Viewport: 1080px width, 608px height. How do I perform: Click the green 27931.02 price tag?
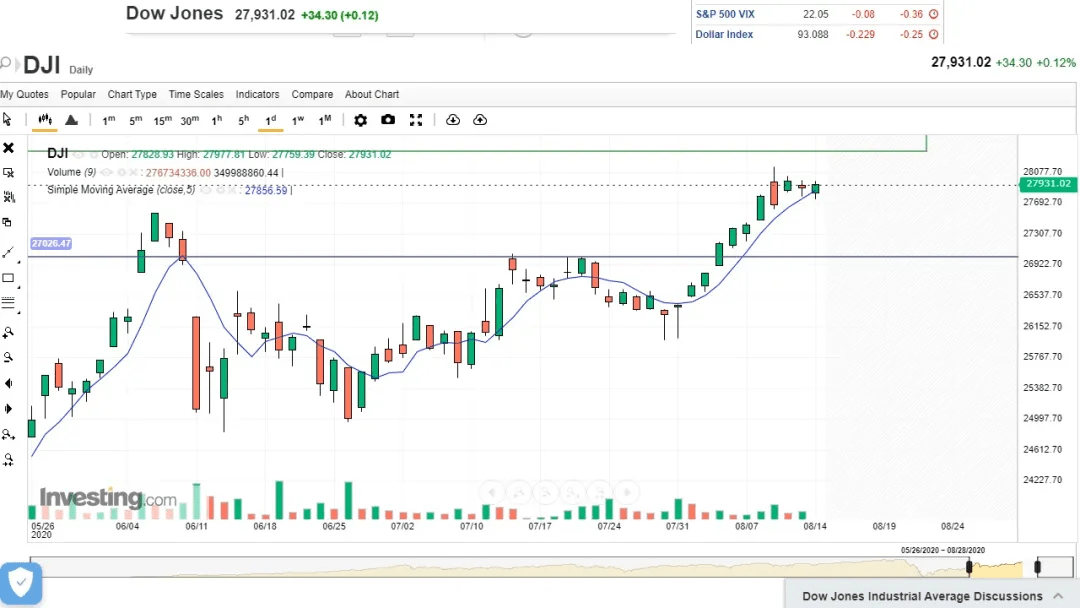(1048, 184)
